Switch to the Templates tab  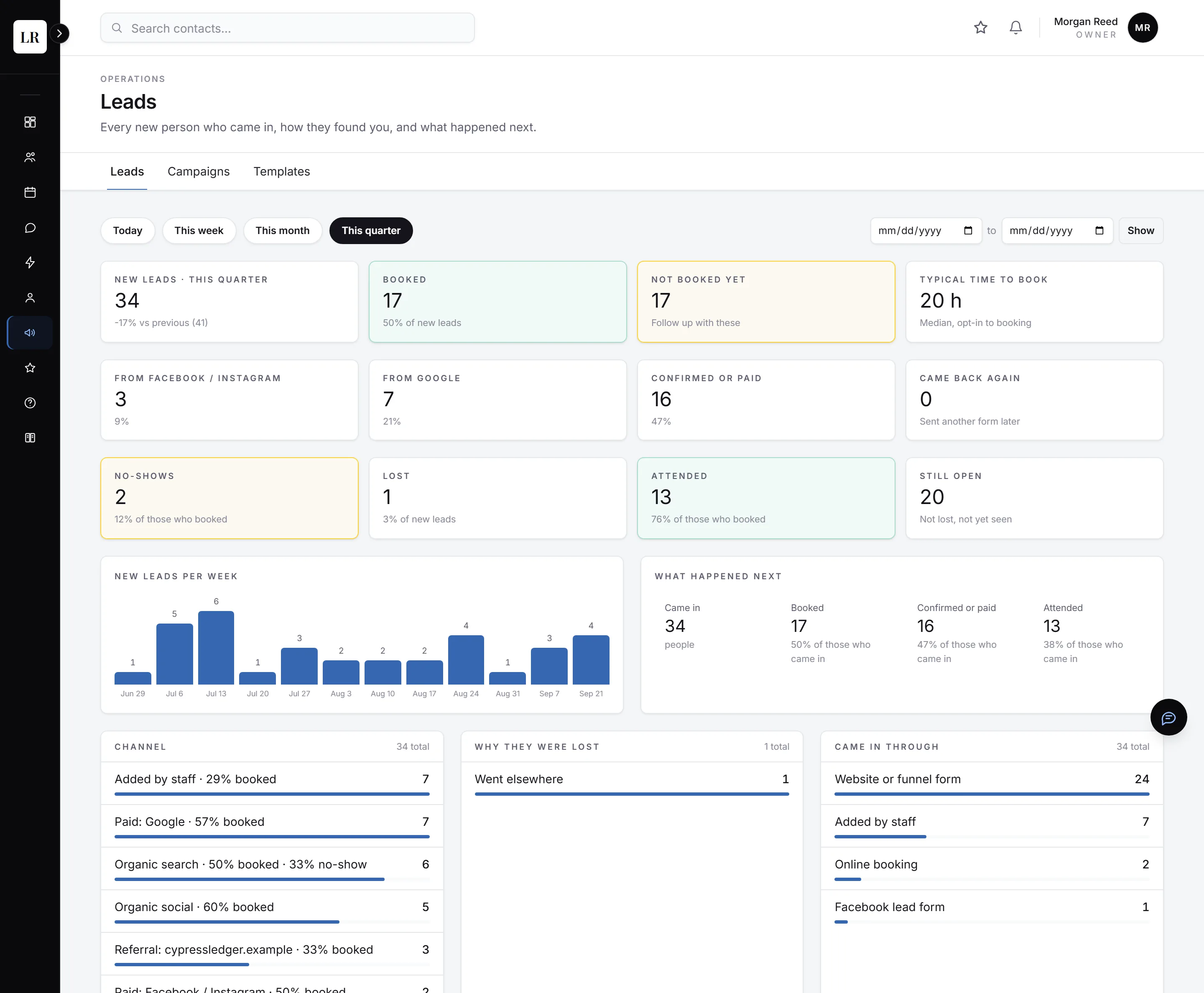[x=281, y=172]
